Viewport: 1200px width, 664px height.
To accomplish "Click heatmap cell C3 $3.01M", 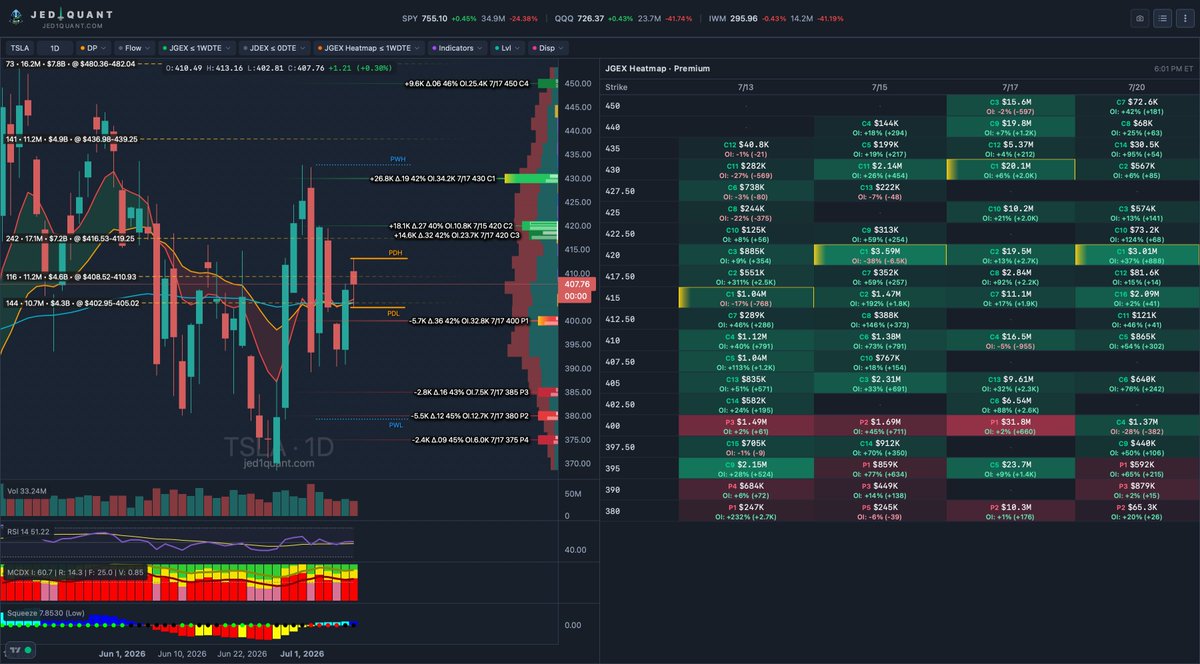I will [1137, 255].
